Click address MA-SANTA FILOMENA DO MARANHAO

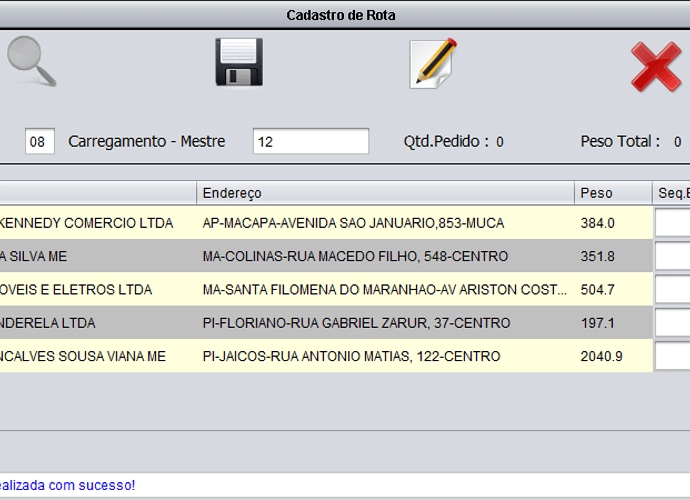385,290
